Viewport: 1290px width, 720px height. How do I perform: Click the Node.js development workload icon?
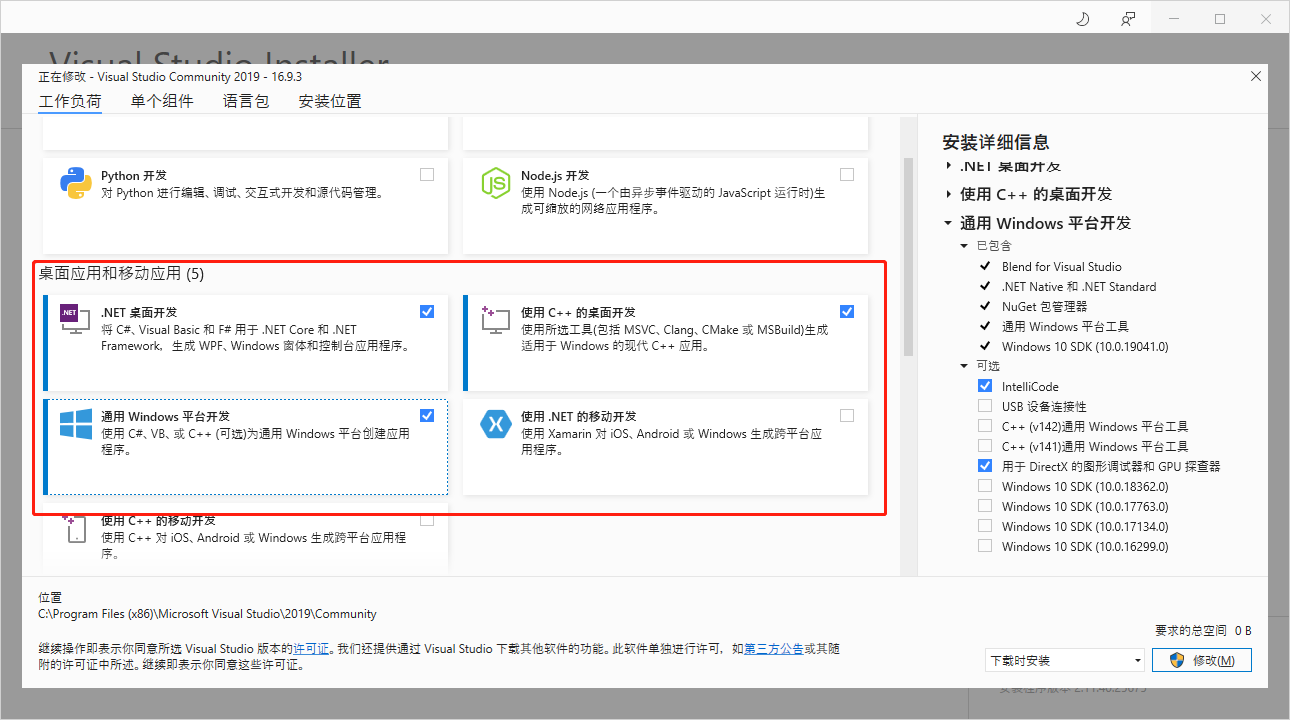[496, 183]
